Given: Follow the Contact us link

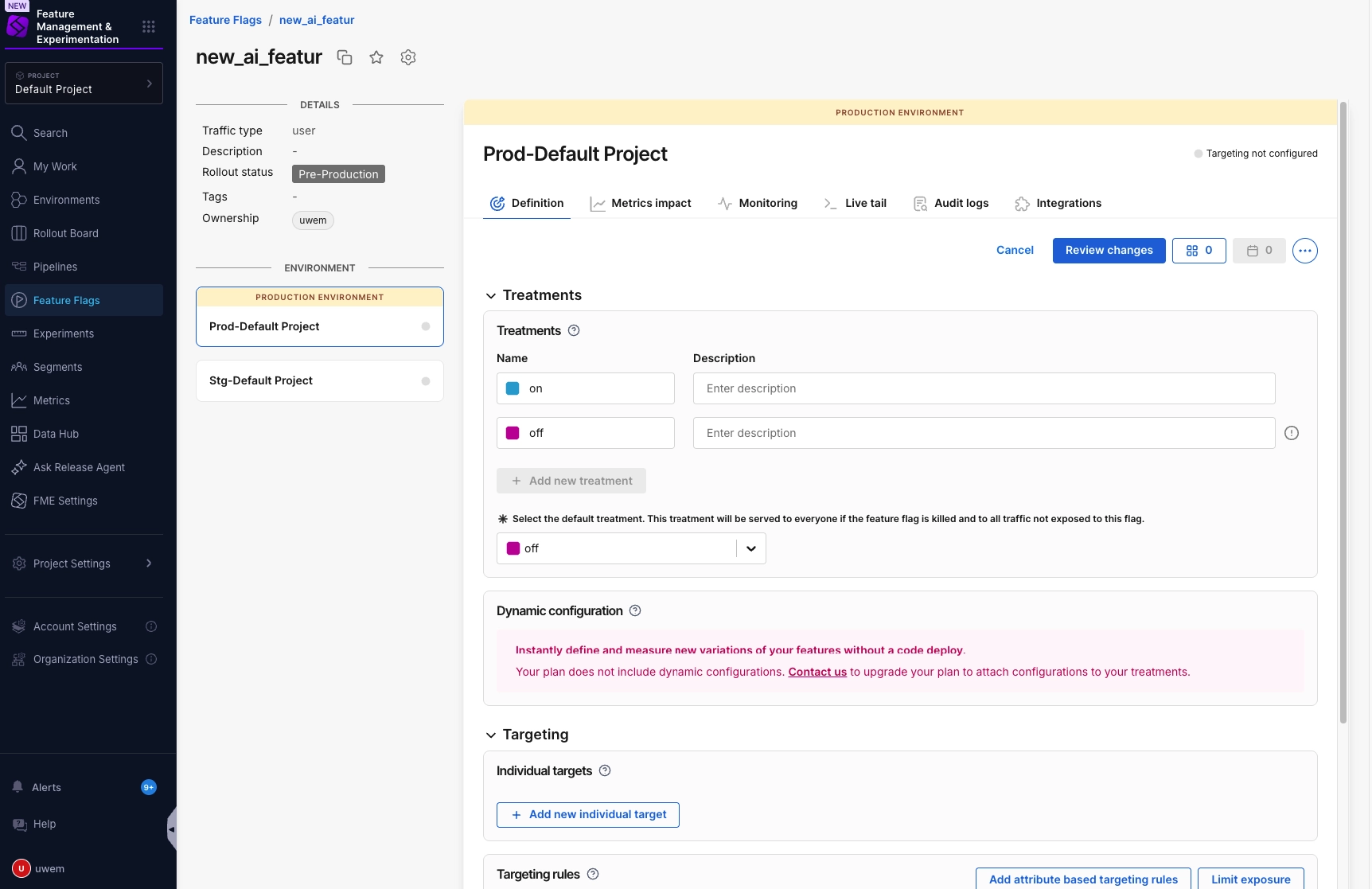Looking at the screenshot, I should coord(817,672).
